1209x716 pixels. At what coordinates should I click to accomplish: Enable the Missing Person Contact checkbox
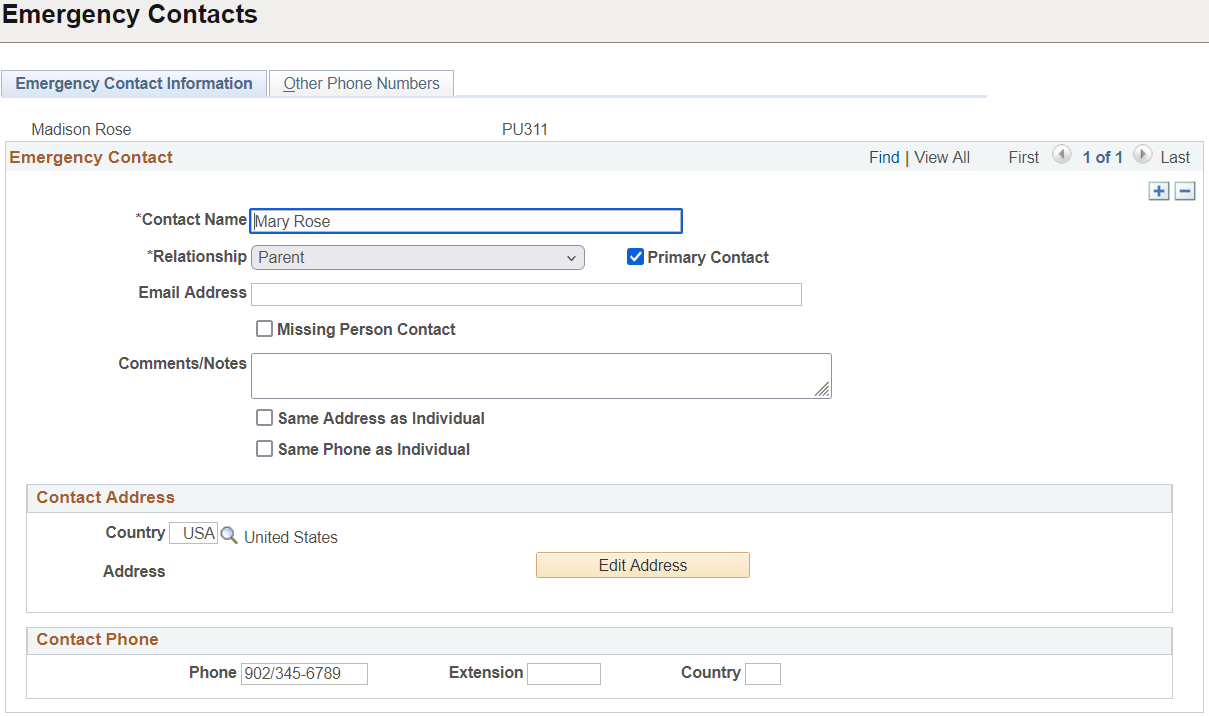[x=265, y=329]
